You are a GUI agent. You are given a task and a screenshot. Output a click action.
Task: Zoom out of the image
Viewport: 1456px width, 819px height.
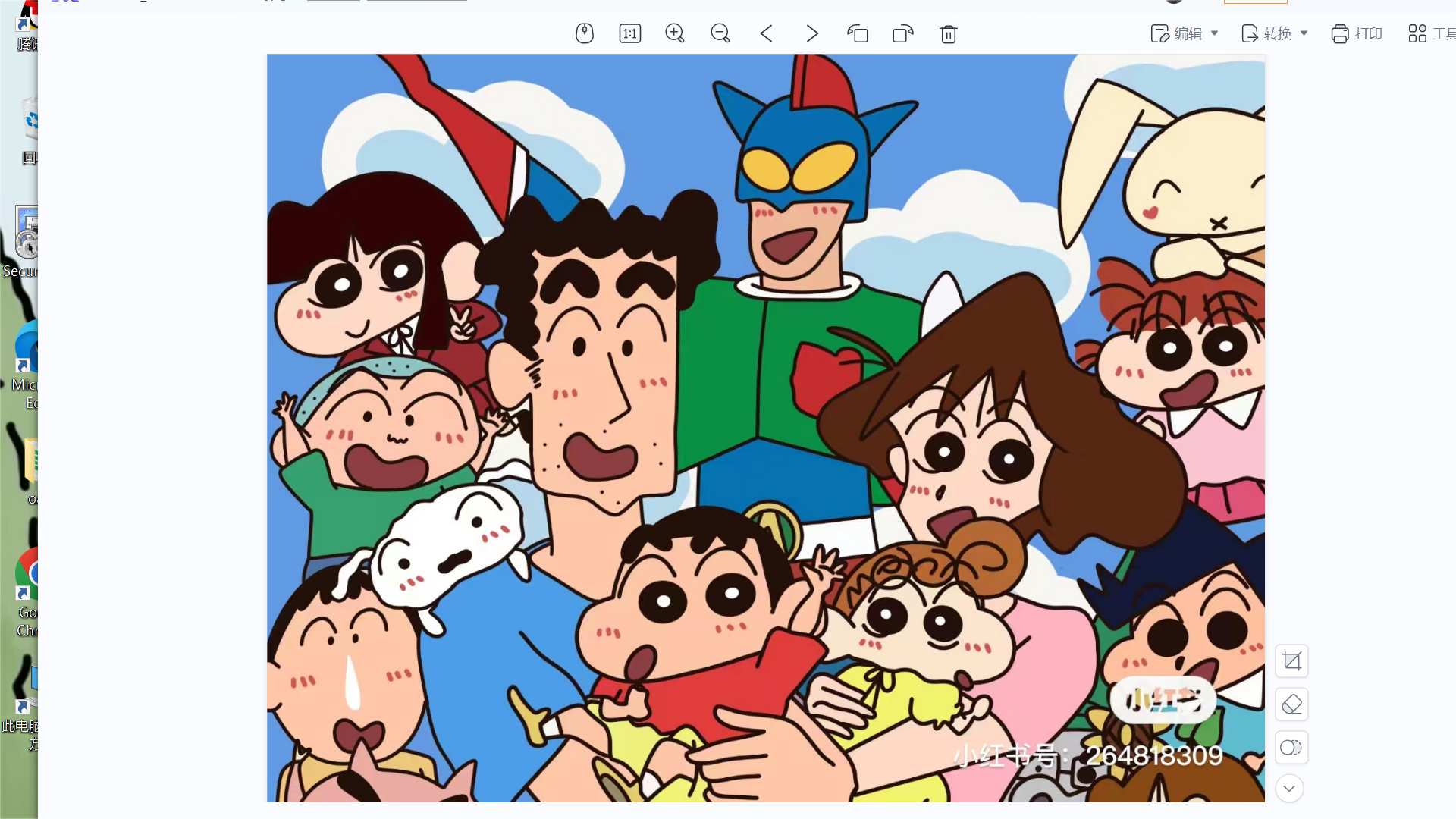click(x=720, y=33)
